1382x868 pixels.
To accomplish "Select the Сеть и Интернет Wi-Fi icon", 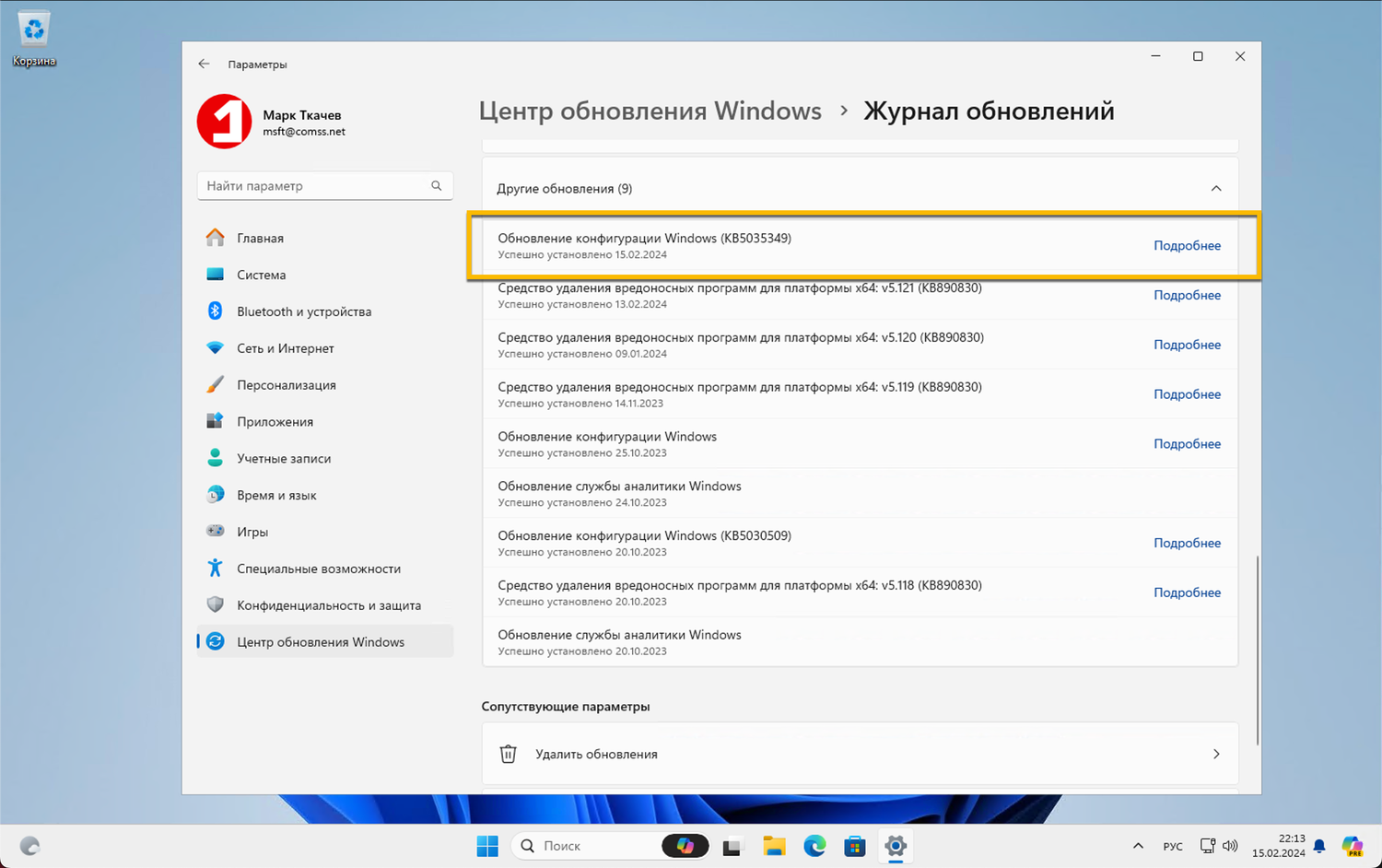I will [x=215, y=348].
